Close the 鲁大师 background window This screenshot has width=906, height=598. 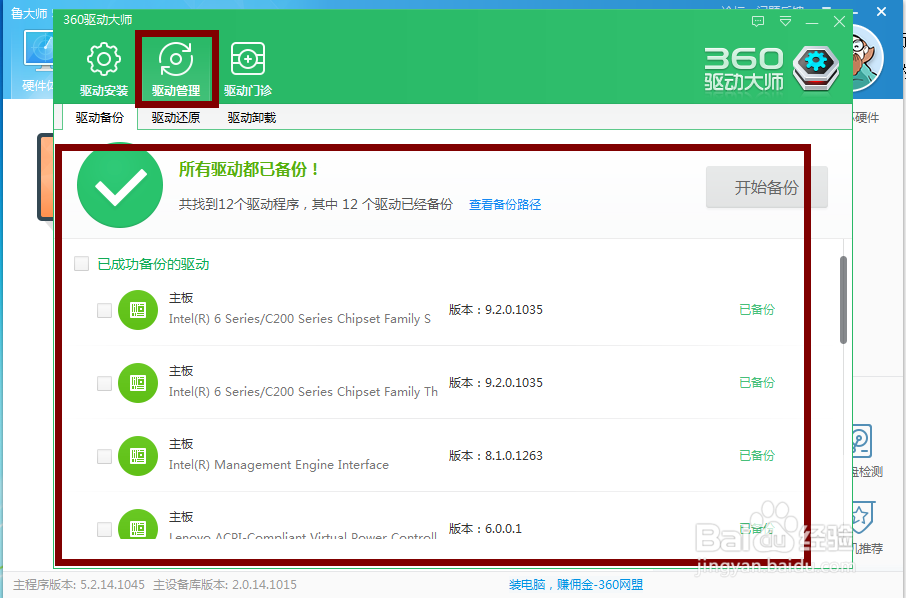coord(881,11)
